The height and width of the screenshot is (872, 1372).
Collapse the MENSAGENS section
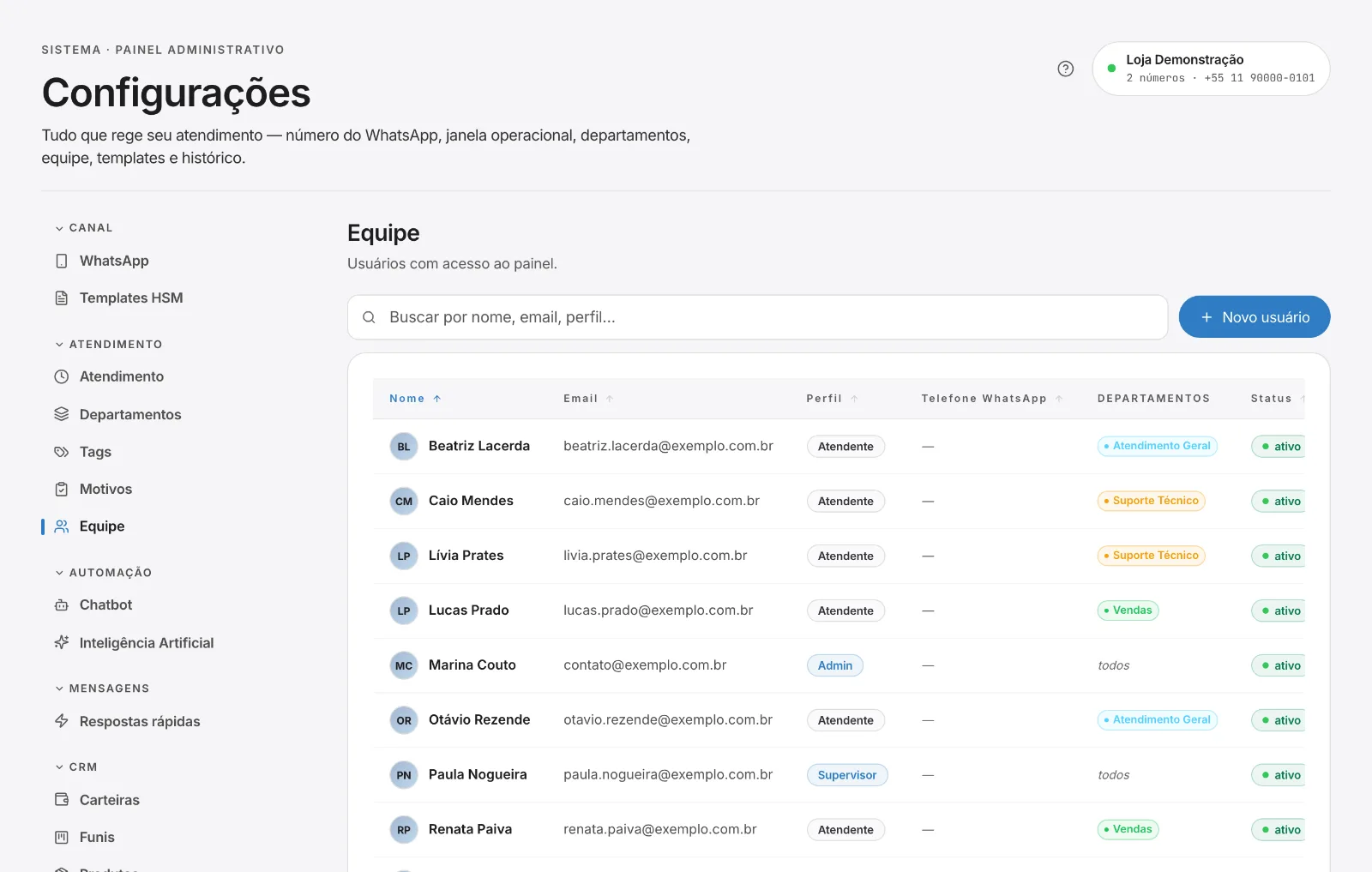[x=102, y=689]
